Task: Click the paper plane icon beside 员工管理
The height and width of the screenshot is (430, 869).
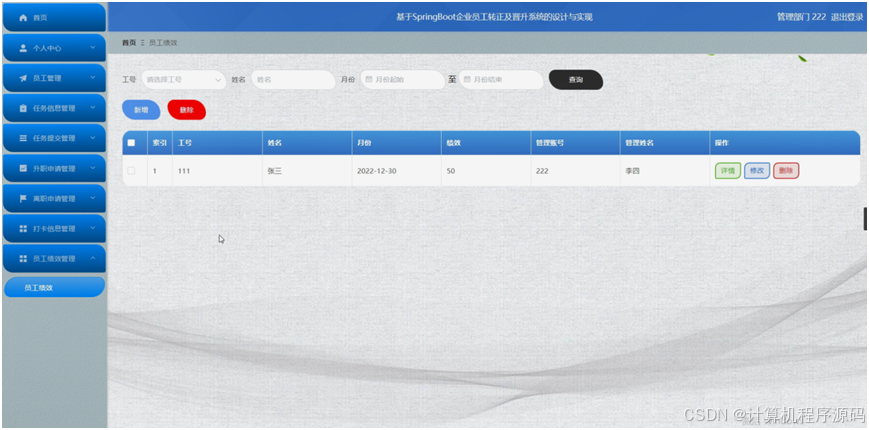Action: point(23,79)
